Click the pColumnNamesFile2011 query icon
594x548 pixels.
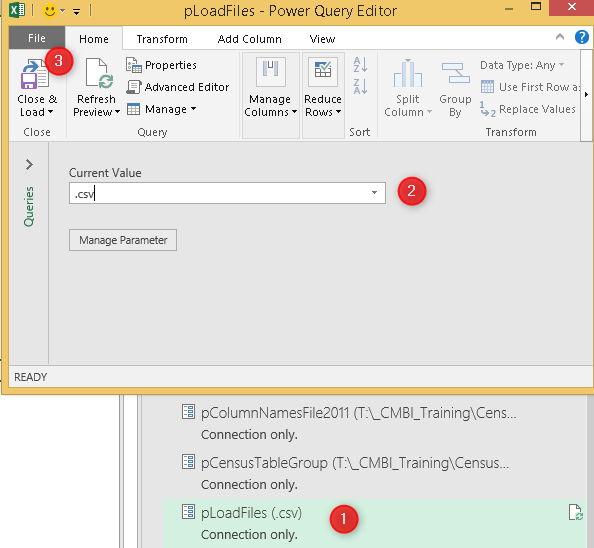click(188, 412)
